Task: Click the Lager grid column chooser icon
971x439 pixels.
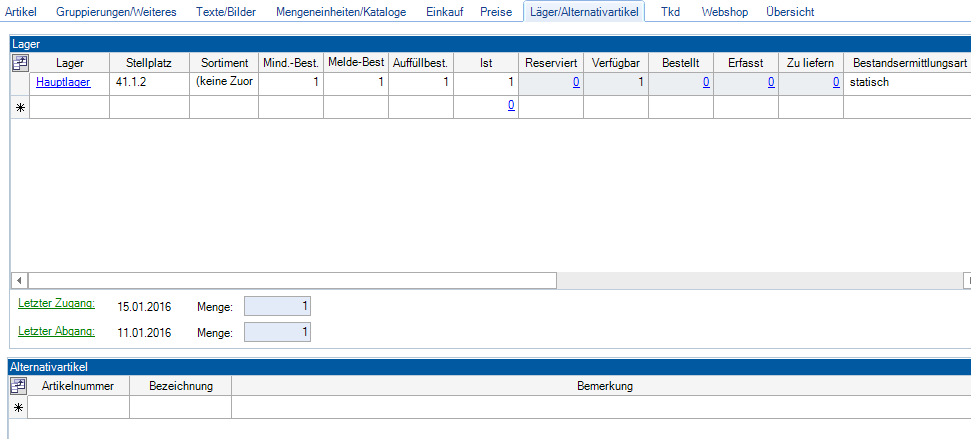Action: pyautogui.click(x=20, y=63)
